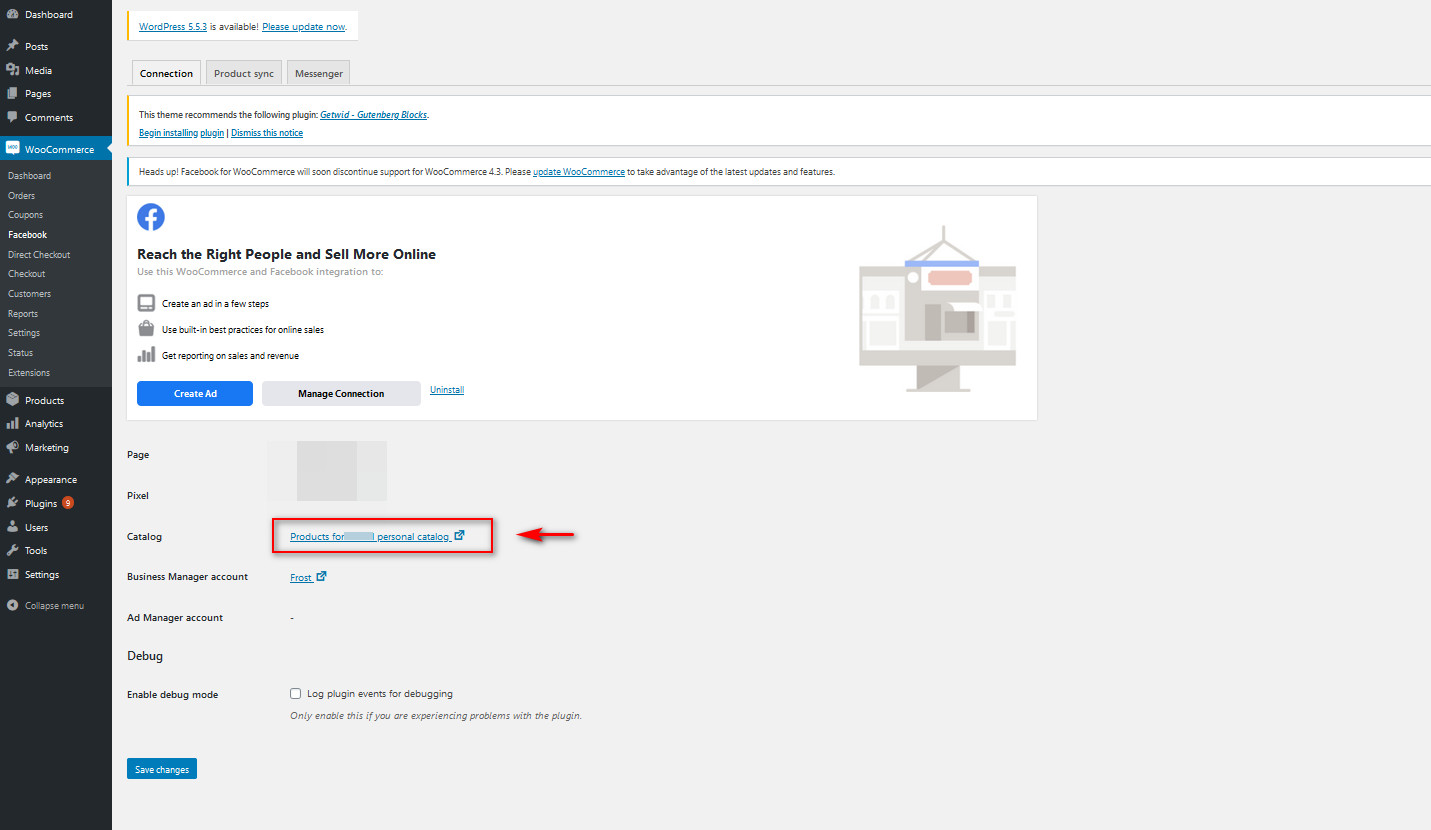Viewport: 1431px width, 830px height.
Task: Click the Facebook logo icon
Action: [x=151, y=217]
